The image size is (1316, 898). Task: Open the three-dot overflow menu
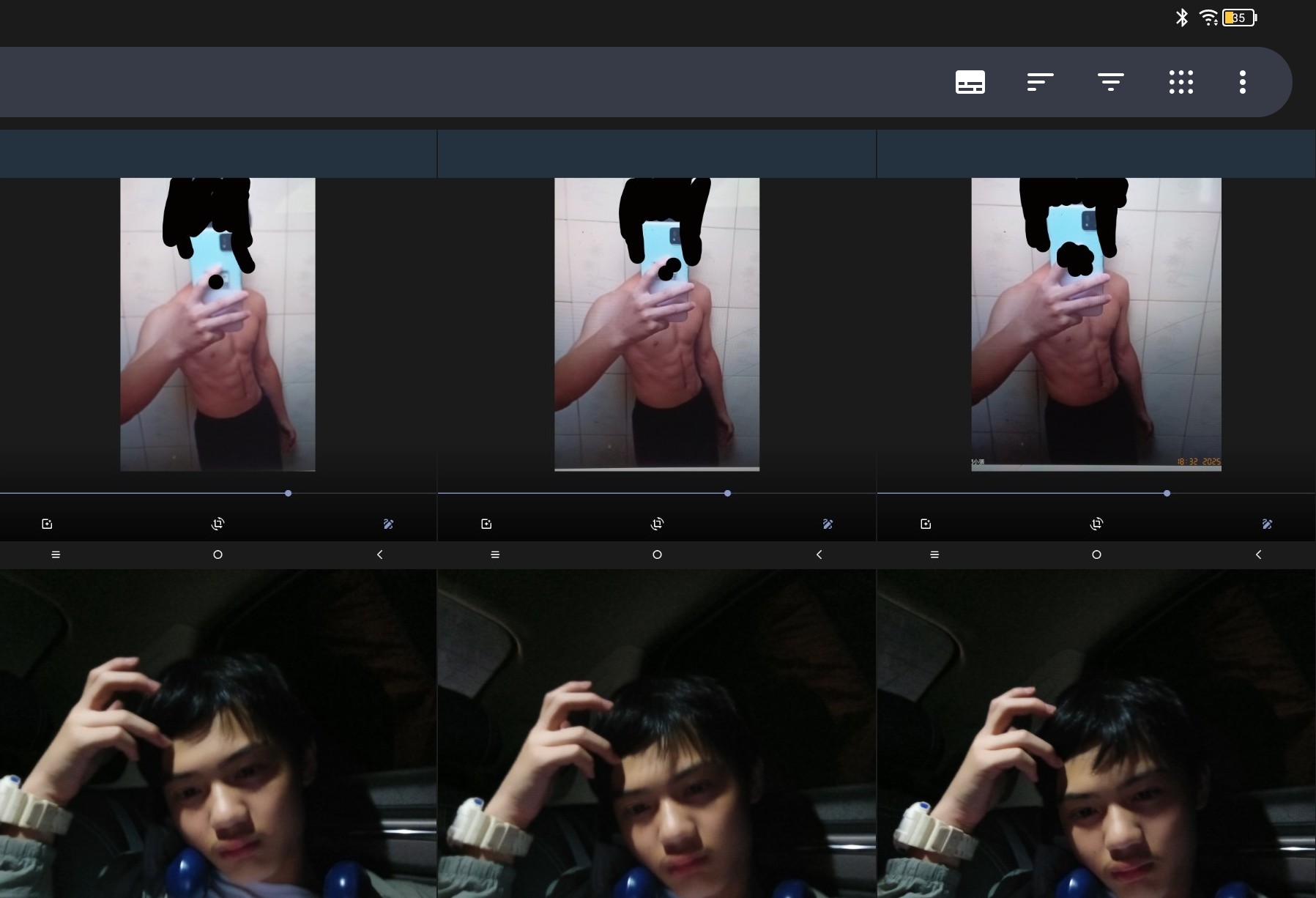1242,82
